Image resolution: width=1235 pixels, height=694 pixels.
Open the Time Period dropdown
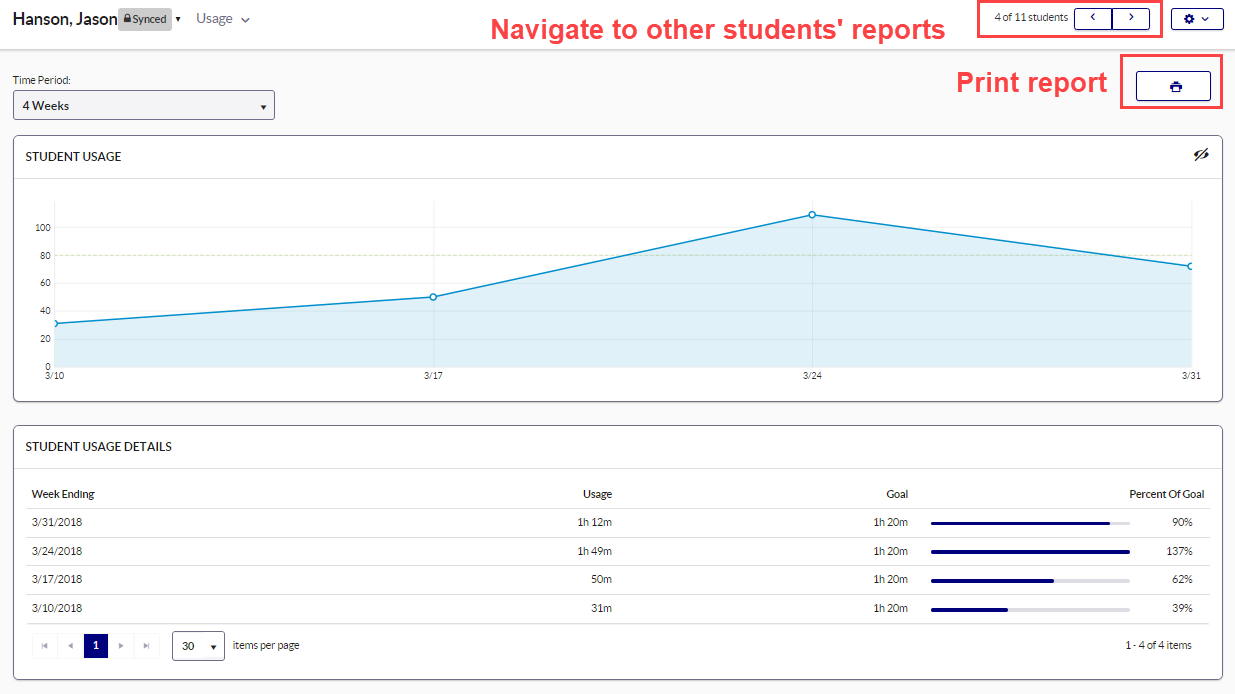click(x=143, y=105)
